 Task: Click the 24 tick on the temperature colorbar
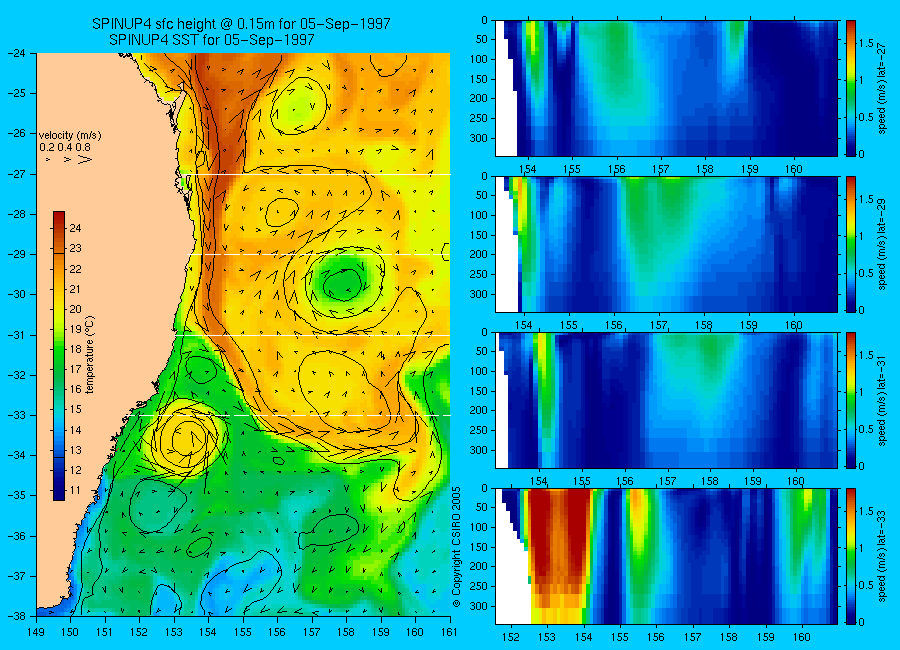pos(75,229)
